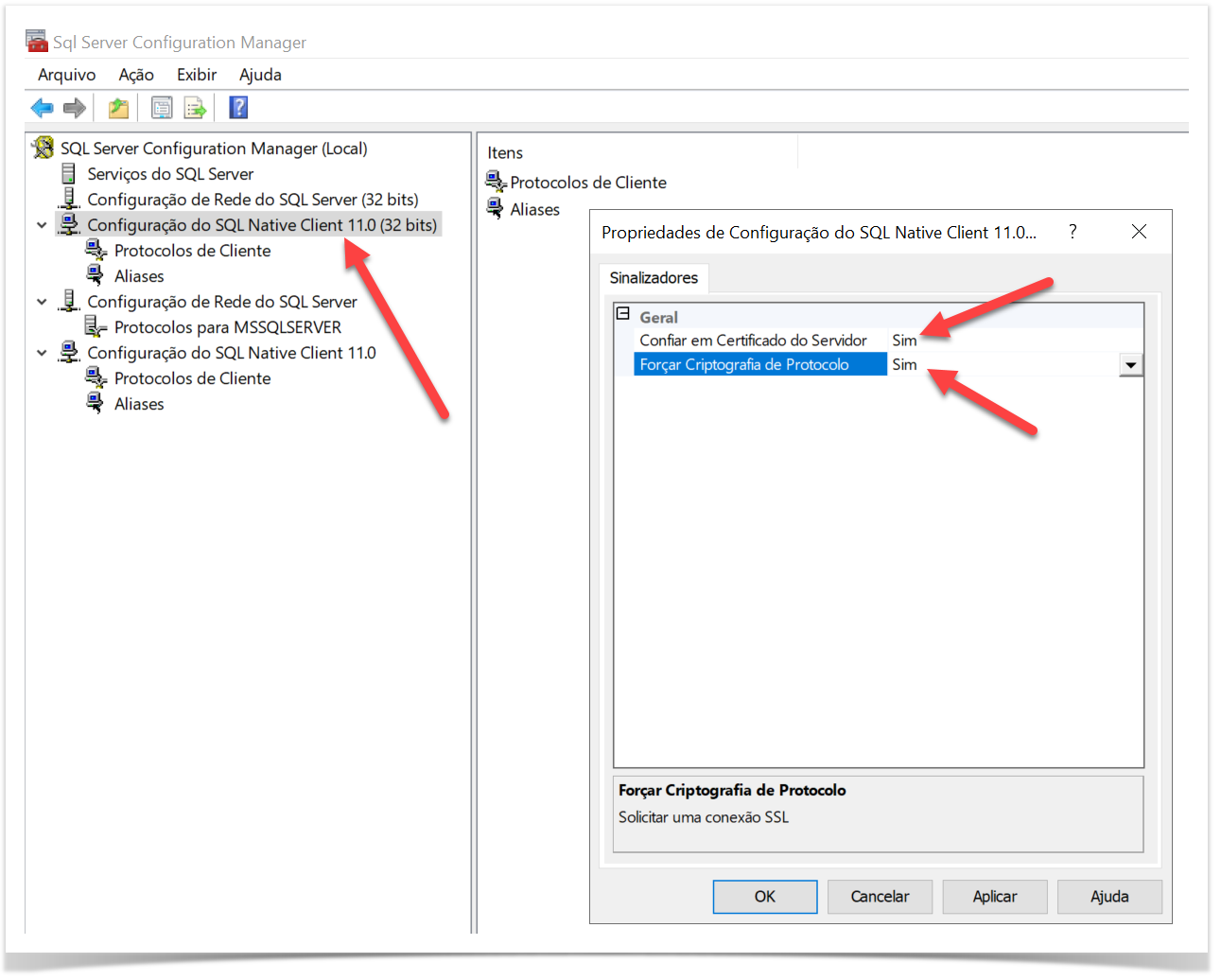The width and height of the screenshot is (1221, 980).
Task: Open Aliases item in the Itens pane
Action: point(534,210)
